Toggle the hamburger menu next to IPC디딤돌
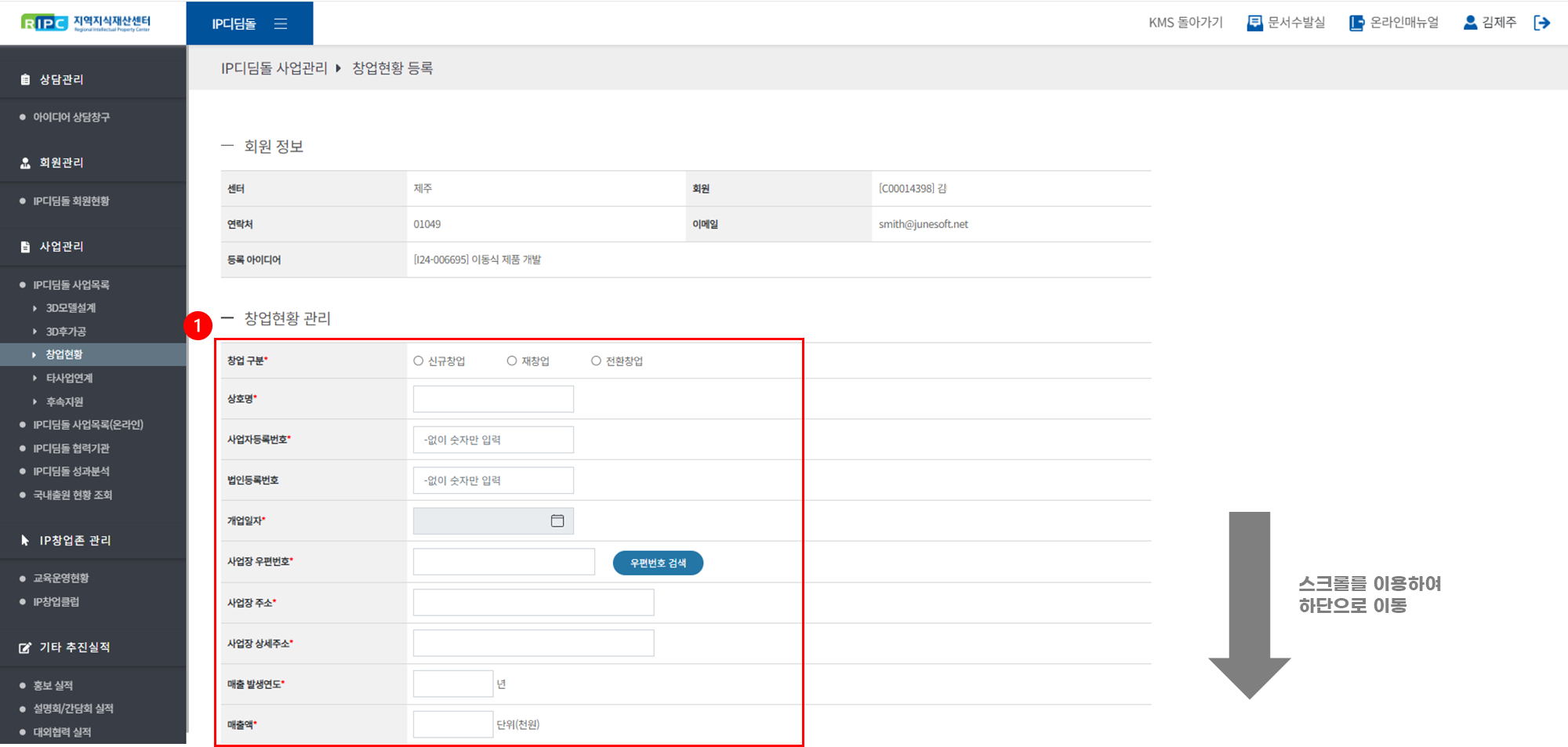The height and width of the screenshot is (747, 1568). (281, 24)
